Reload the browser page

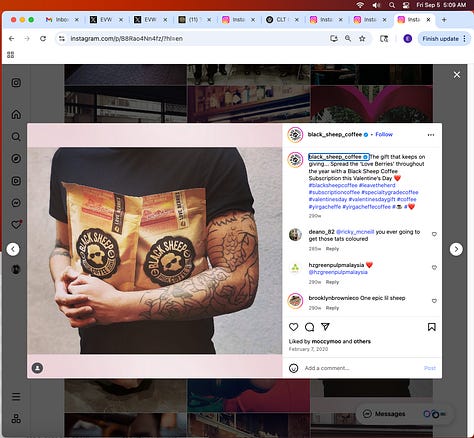(43, 39)
